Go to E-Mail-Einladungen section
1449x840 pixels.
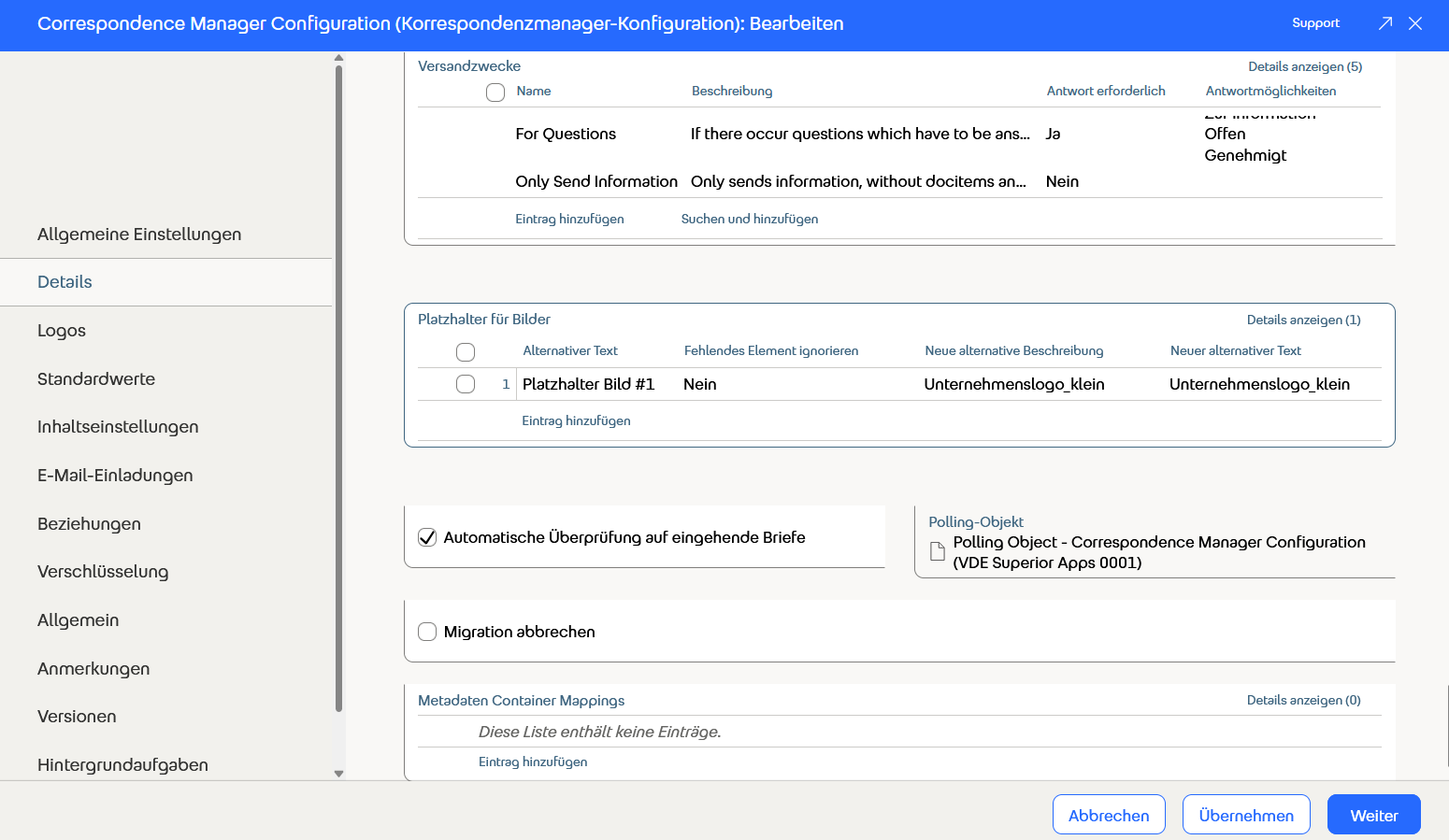[x=115, y=476]
